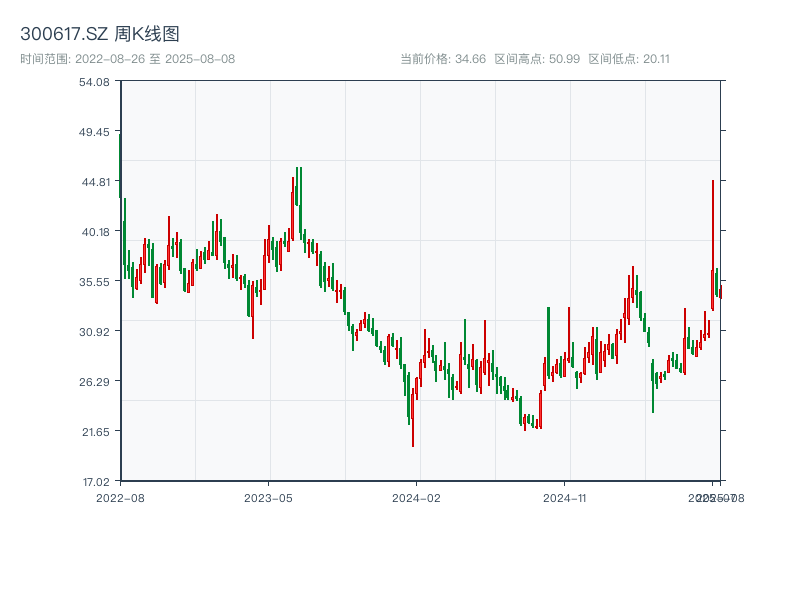Viewport: 800px width, 600px height.
Task: Click the 2023-05 x-axis date label
Action: click(x=268, y=497)
